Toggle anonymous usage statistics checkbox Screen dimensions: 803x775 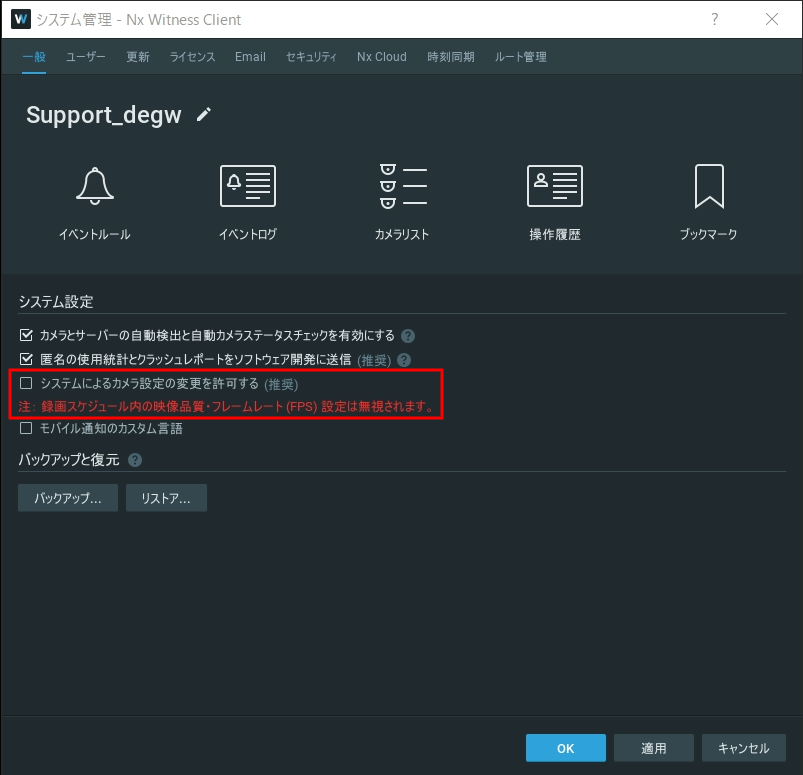pyautogui.click(x=26, y=359)
